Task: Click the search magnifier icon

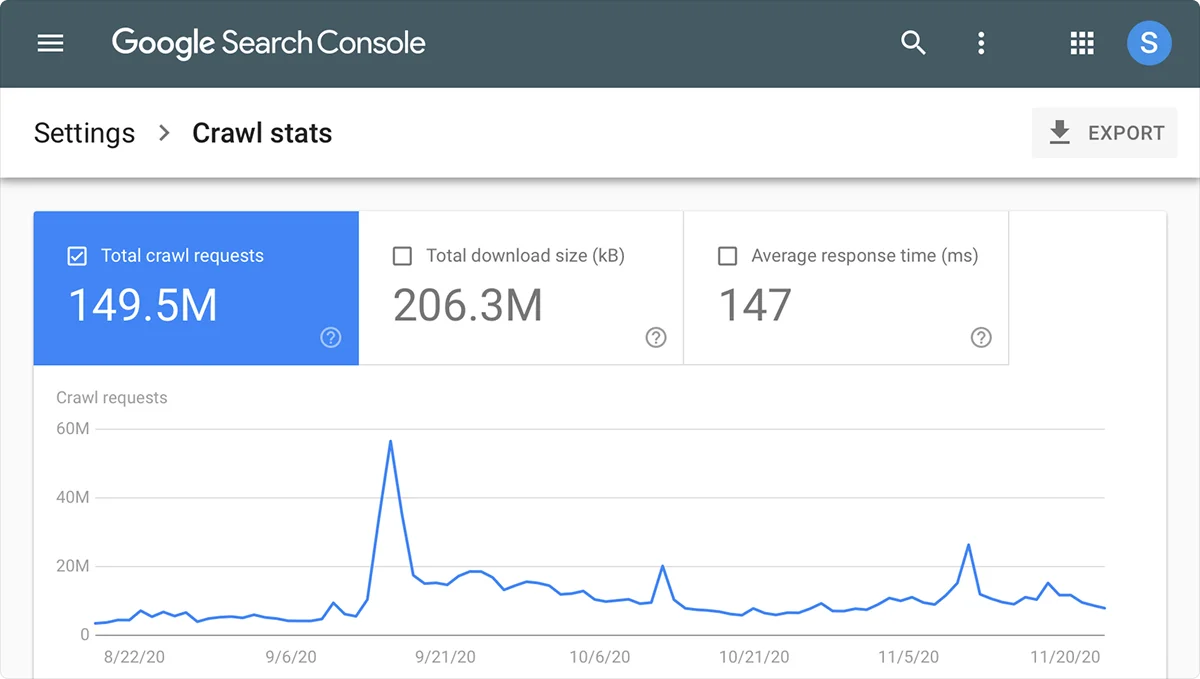Action: [913, 43]
